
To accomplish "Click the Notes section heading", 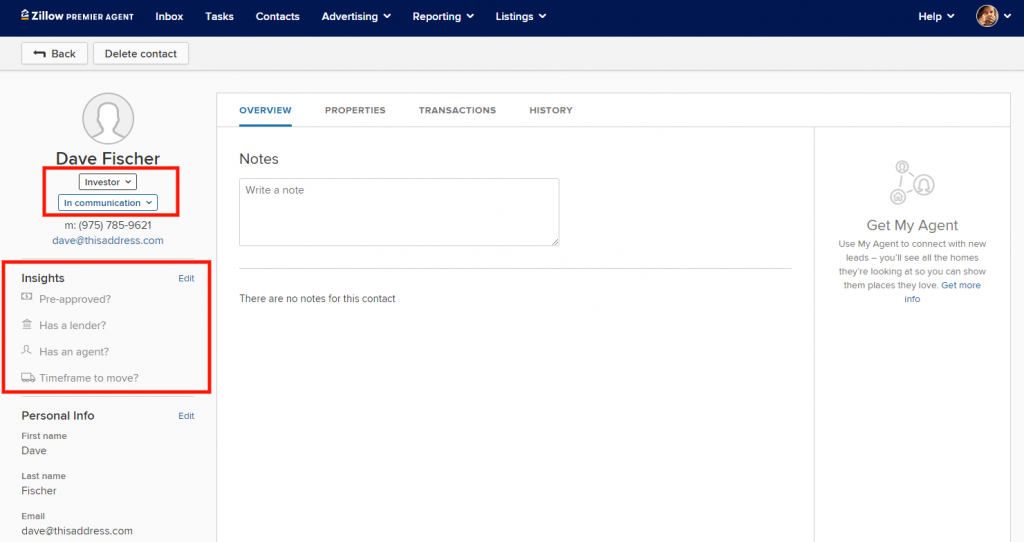I will 259,159.
